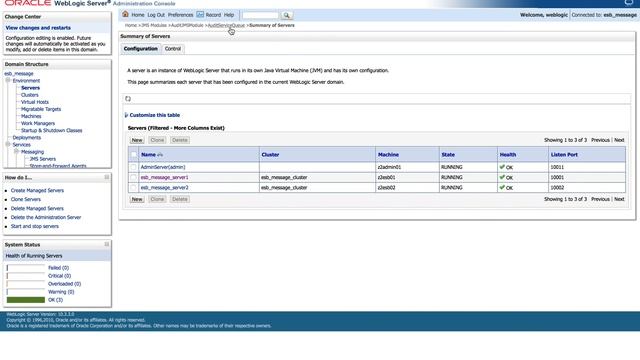Click the search magnifier button
Image resolution: width=640 pixels, height=360 pixels.
[x=287, y=15]
